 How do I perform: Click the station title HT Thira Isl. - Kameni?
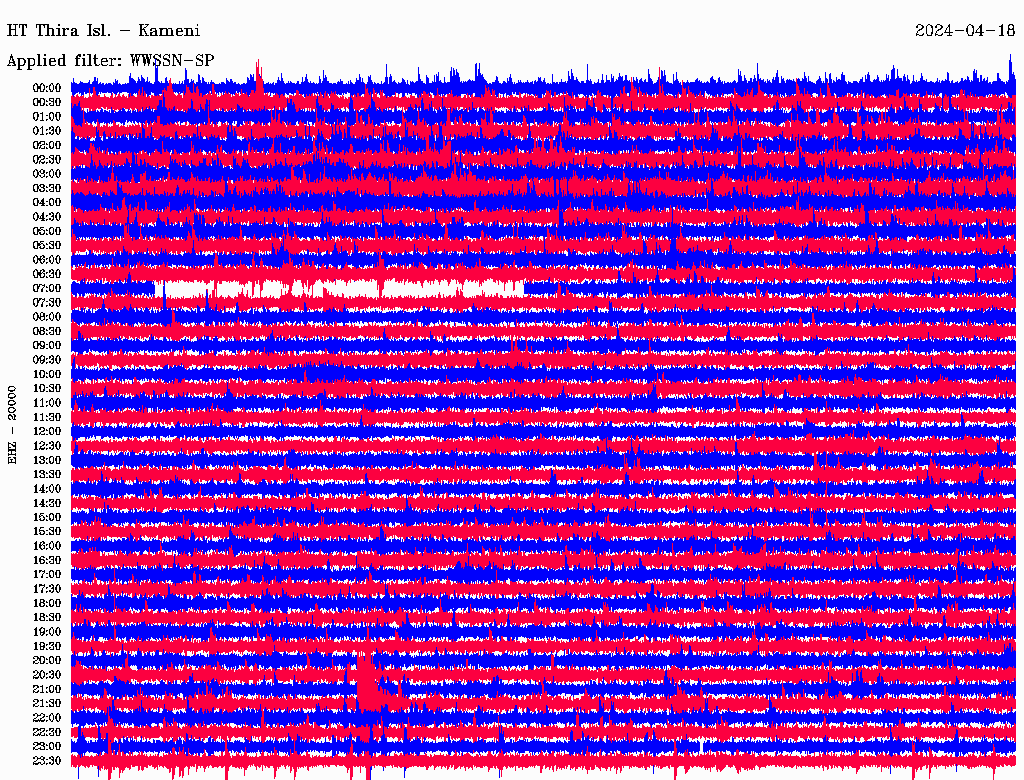pyautogui.click(x=103, y=30)
